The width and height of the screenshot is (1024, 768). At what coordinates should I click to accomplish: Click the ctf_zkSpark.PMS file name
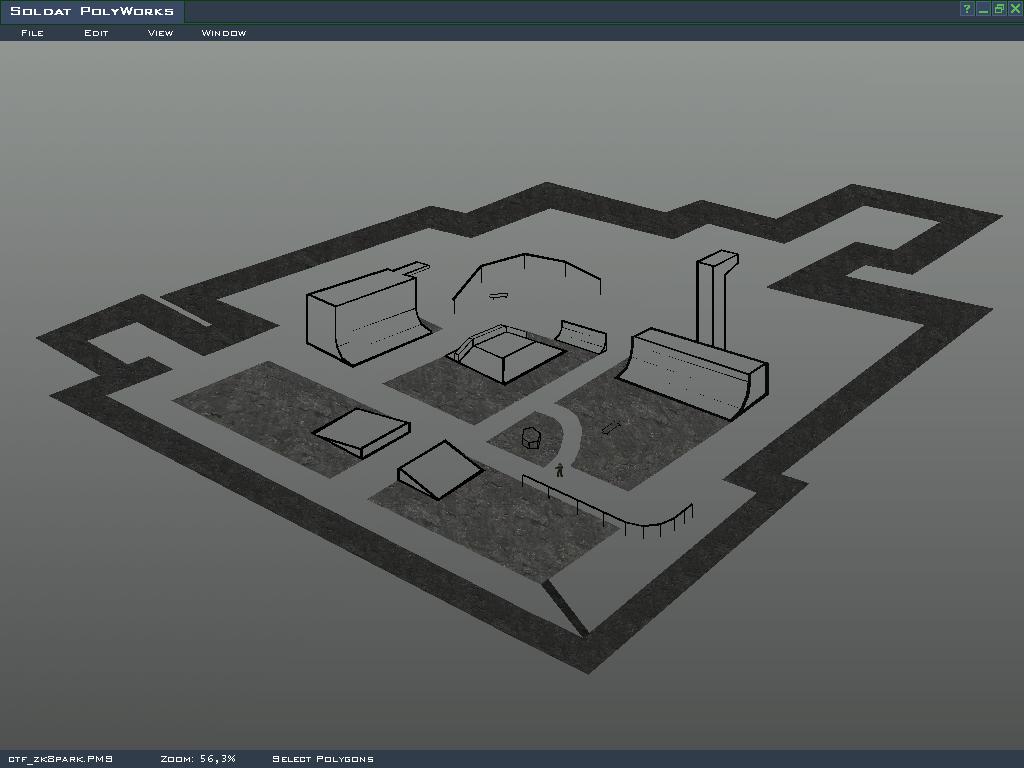click(60, 759)
